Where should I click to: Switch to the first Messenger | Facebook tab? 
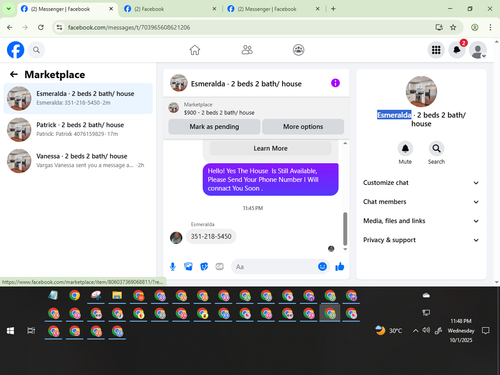tap(67, 9)
